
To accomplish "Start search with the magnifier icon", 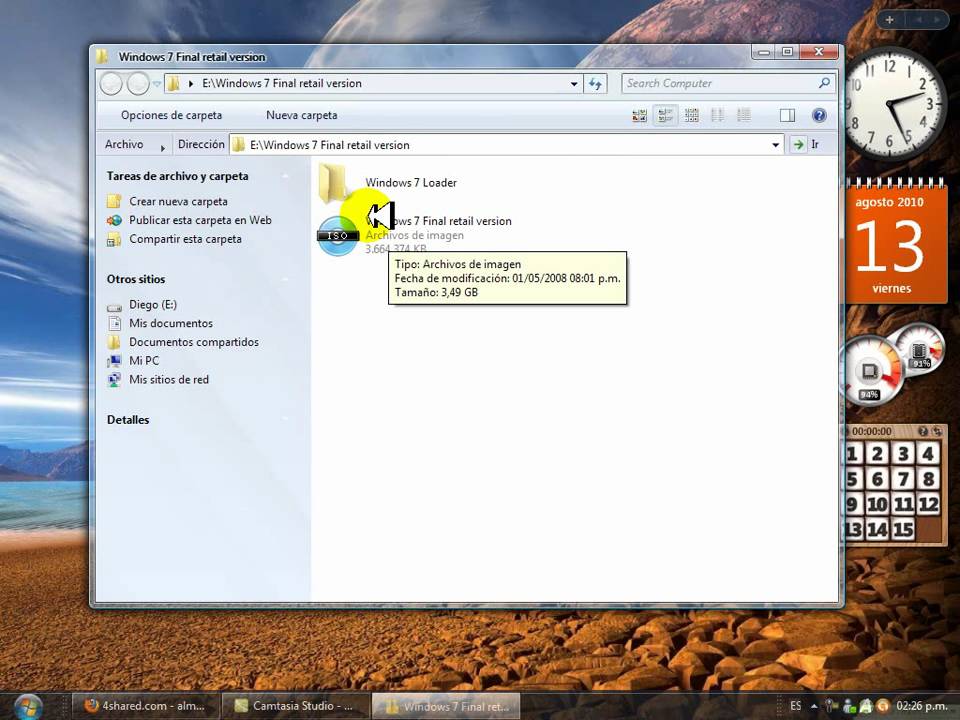I will pos(824,83).
